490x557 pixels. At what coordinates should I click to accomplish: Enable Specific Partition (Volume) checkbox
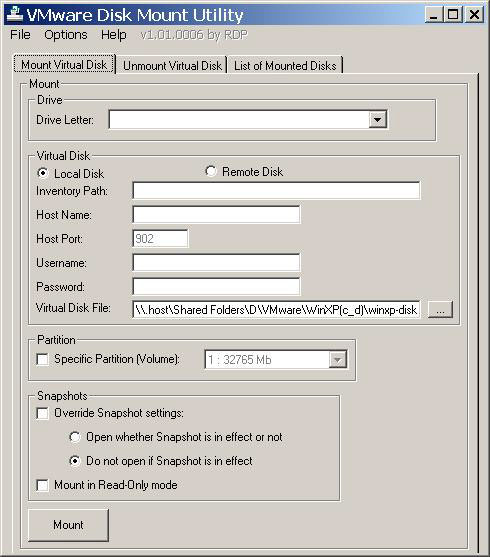point(43,359)
